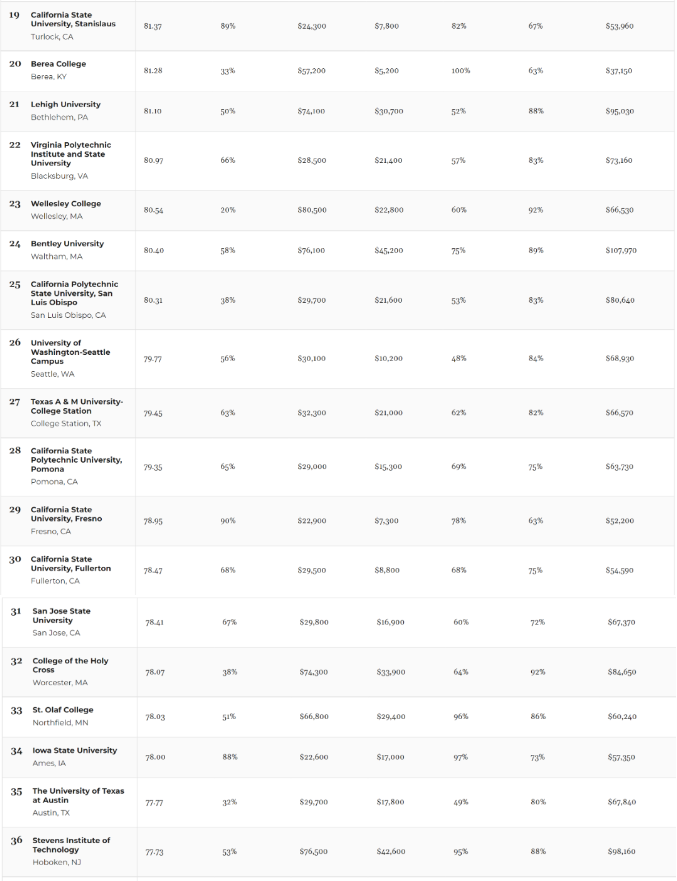Click Stevens Institute of Technology link

click(x=71, y=845)
